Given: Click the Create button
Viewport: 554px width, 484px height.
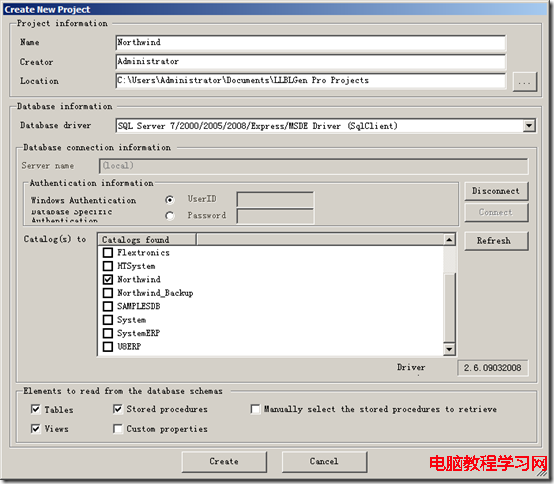Looking at the screenshot, I should tap(224, 462).
